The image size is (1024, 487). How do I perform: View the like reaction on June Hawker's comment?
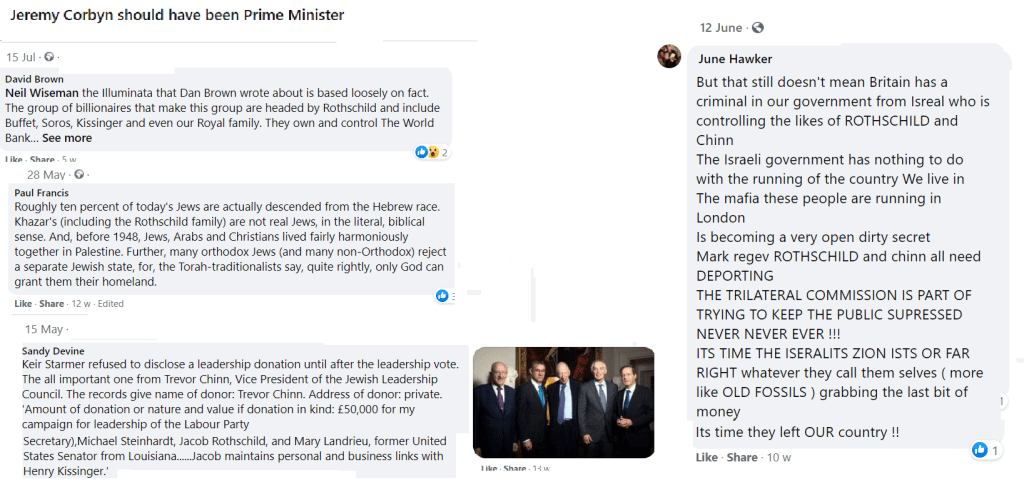coord(980,451)
